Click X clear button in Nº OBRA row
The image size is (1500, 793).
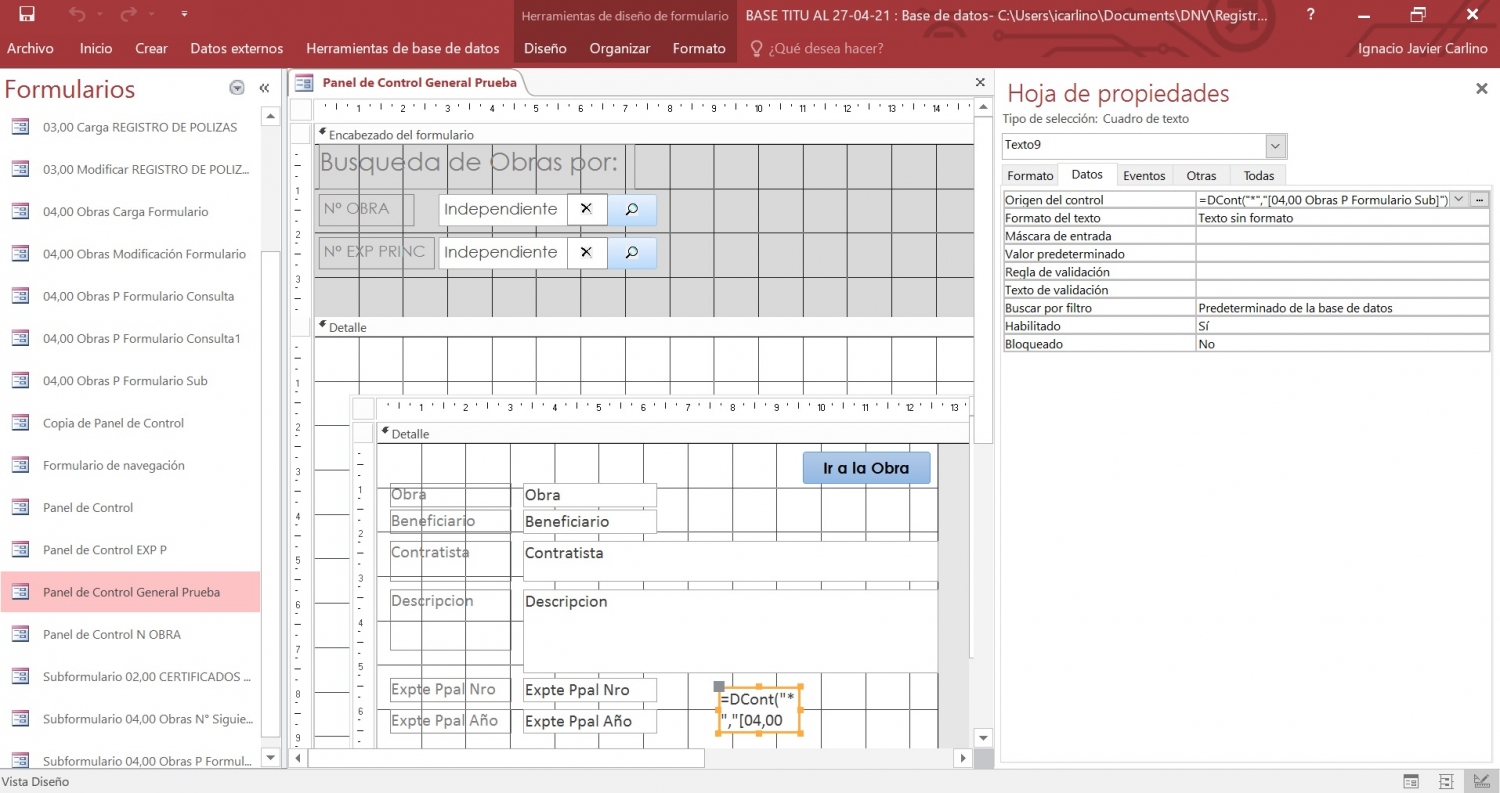pos(587,209)
